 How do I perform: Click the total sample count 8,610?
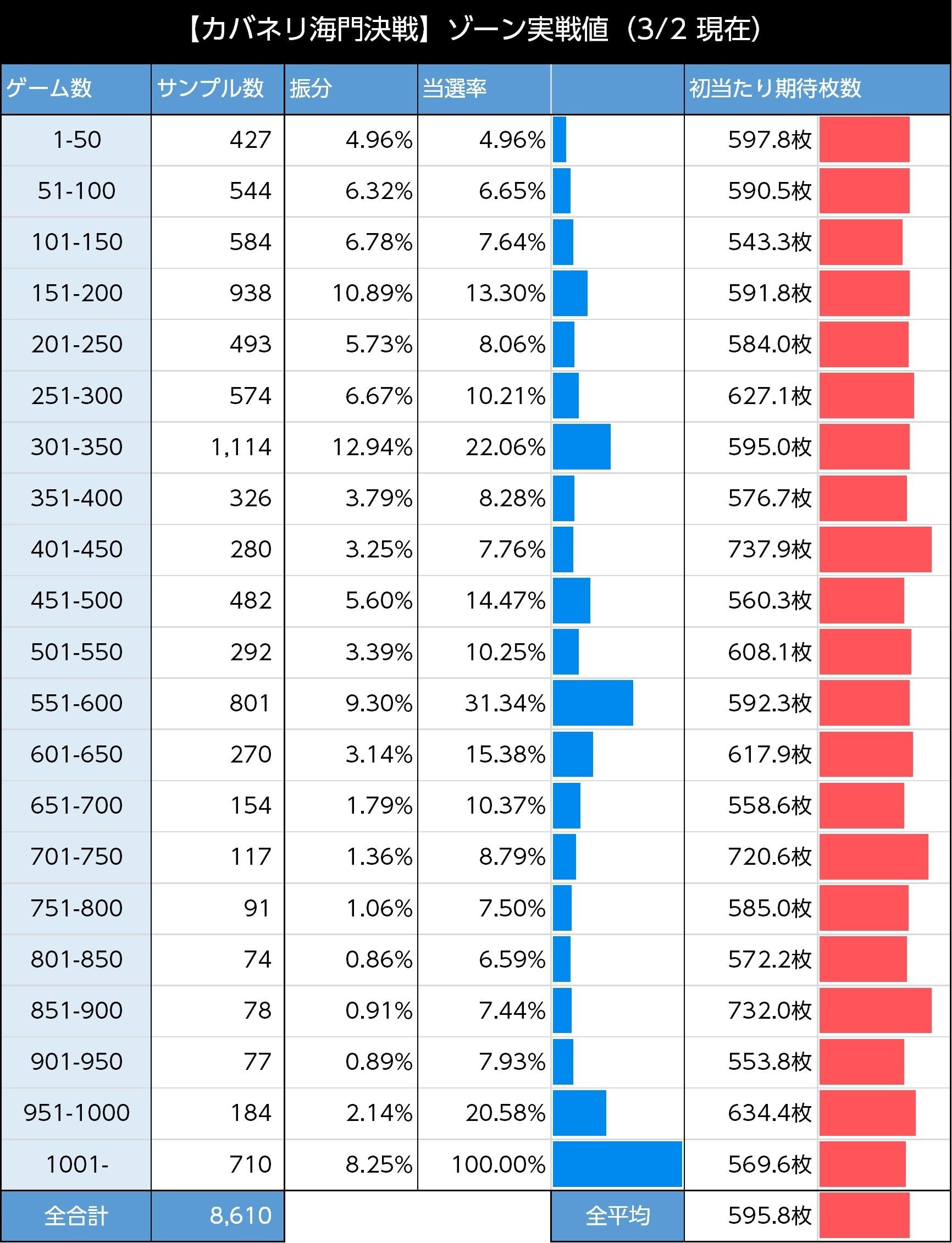coord(240,1216)
